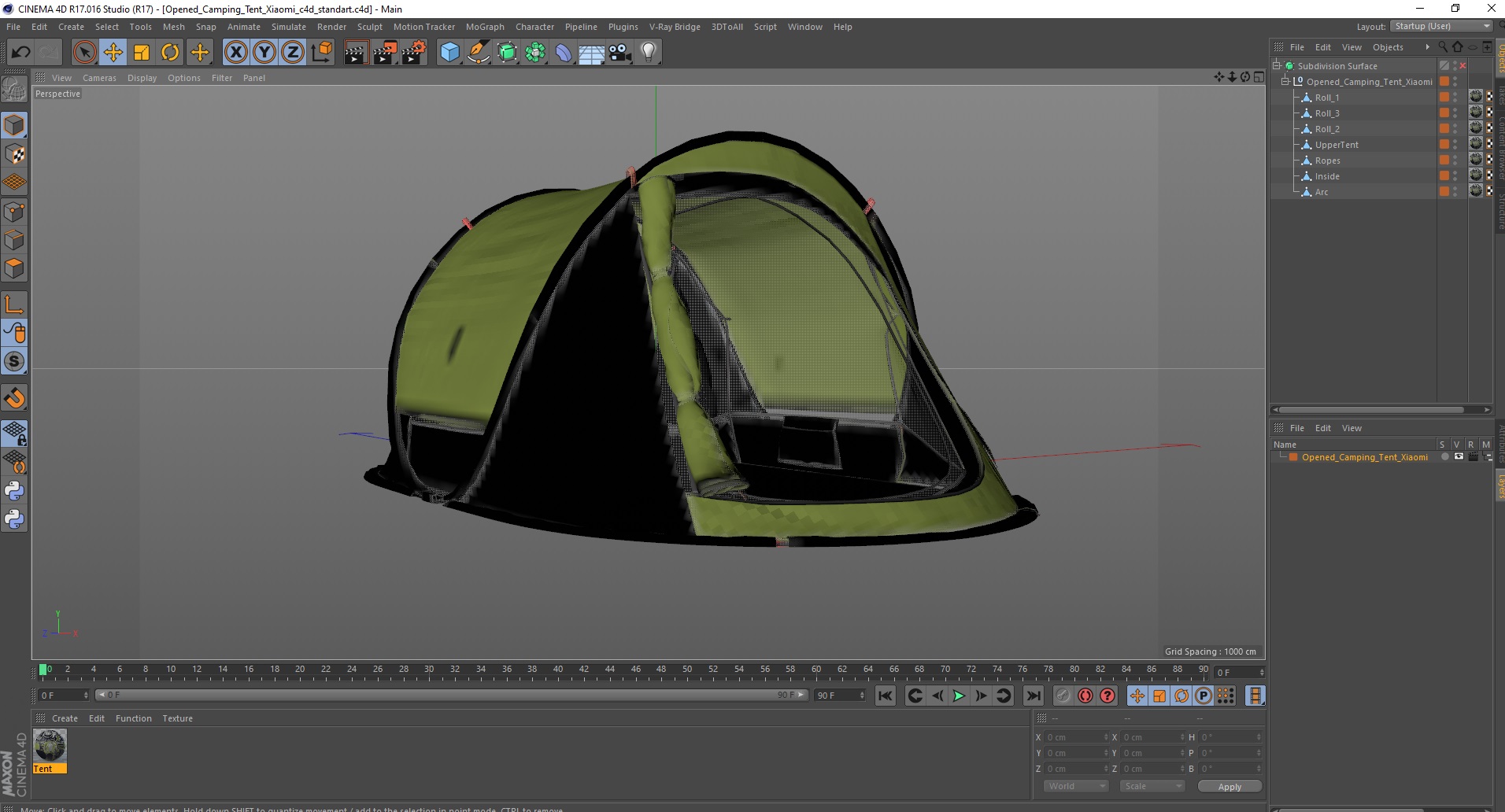The height and width of the screenshot is (812, 1505).
Task: Add a Subdivision Surface generator
Action: [507, 53]
